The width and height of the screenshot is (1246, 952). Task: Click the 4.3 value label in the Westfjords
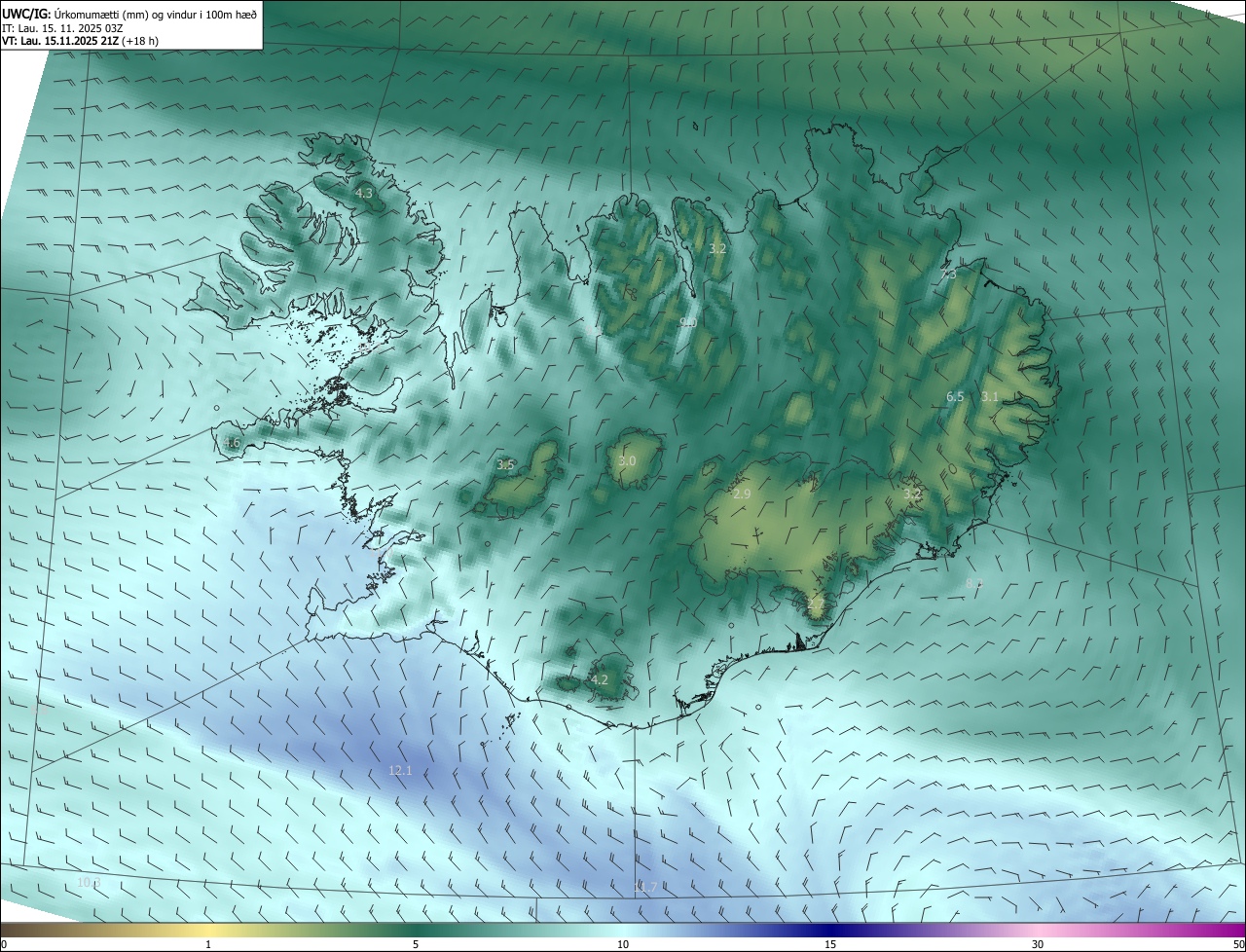coord(363,194)
